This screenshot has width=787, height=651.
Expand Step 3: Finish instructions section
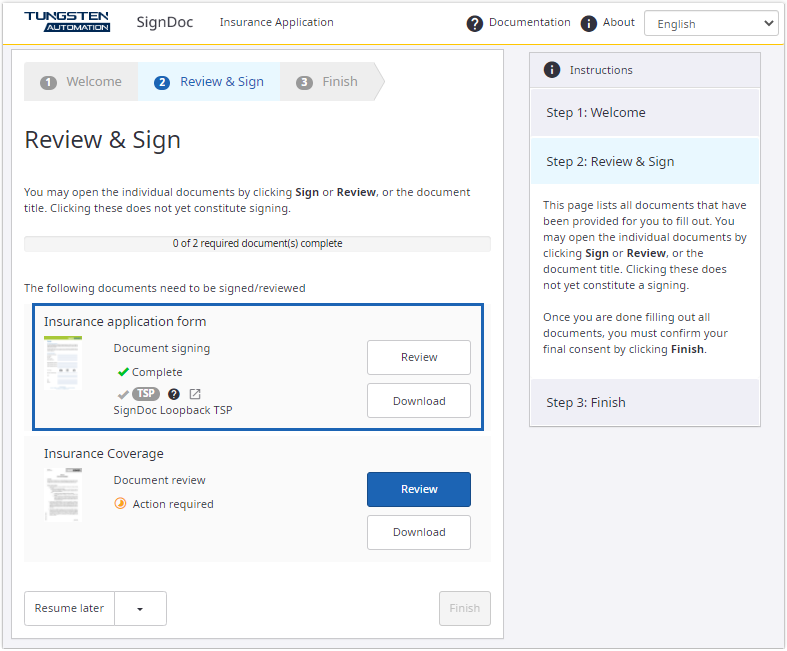[x=644, y=402]
